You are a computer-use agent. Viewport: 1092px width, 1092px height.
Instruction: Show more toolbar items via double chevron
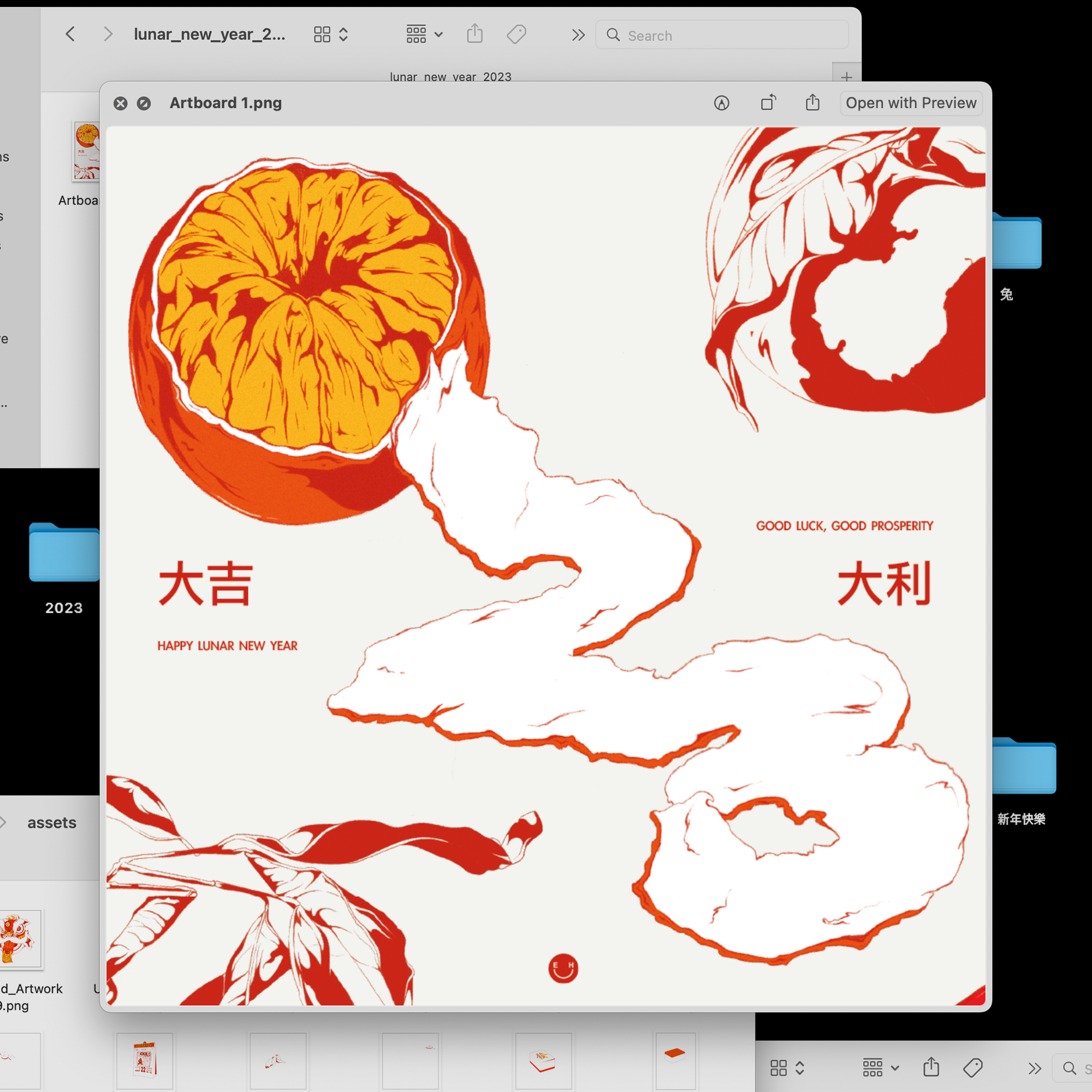click(x=578, y=35)
